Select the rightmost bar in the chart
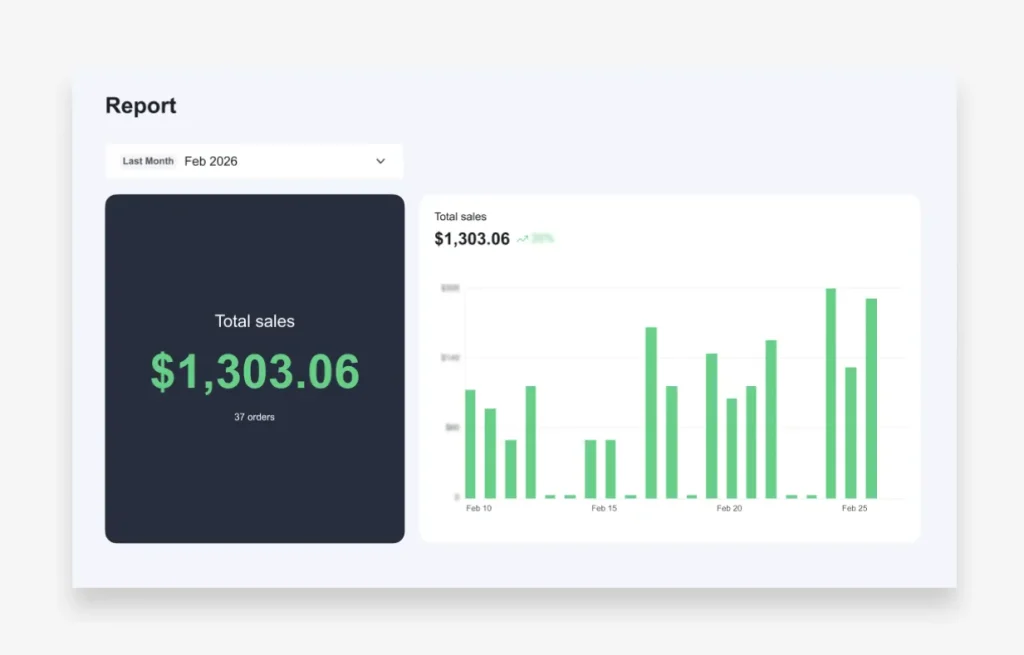The height and width of the screenshot is (655, 1024). [x=871, y=397]
